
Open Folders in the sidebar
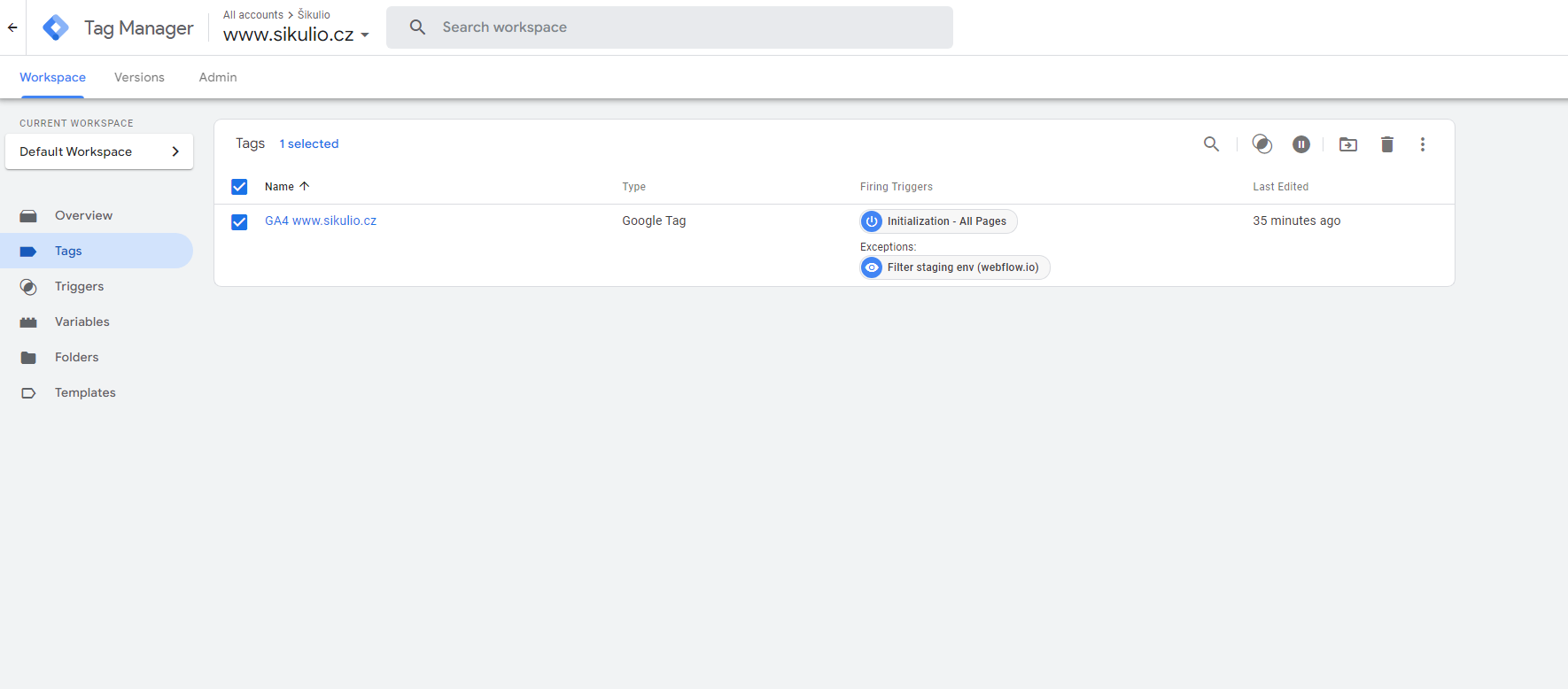coord(97,357)
